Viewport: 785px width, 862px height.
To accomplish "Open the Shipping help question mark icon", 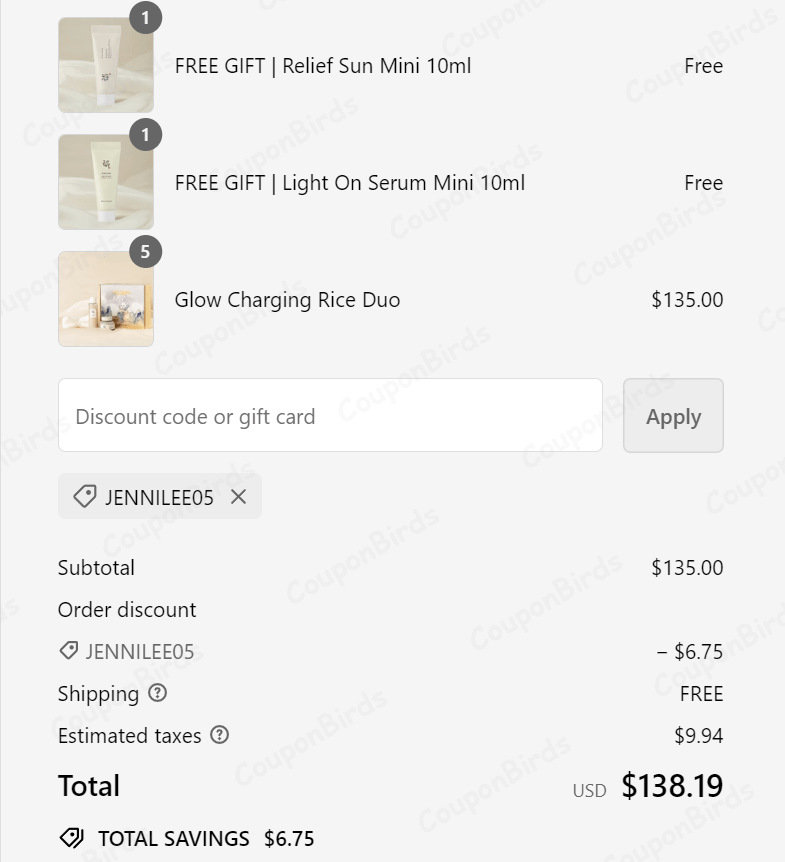I will click(x=158, y=693).
